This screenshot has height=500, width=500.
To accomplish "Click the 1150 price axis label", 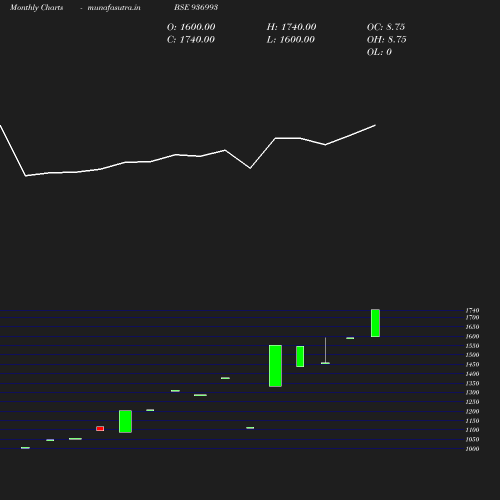I will click(x=472, y=421).
